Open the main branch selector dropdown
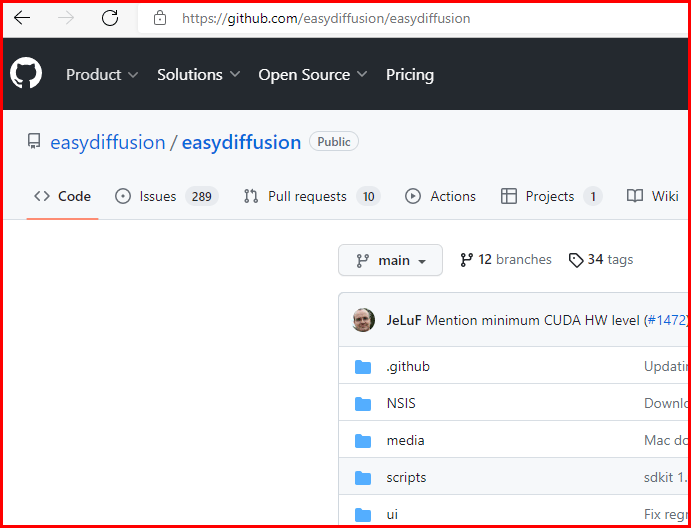The image size is (691, 528). [x=390, y=260]
